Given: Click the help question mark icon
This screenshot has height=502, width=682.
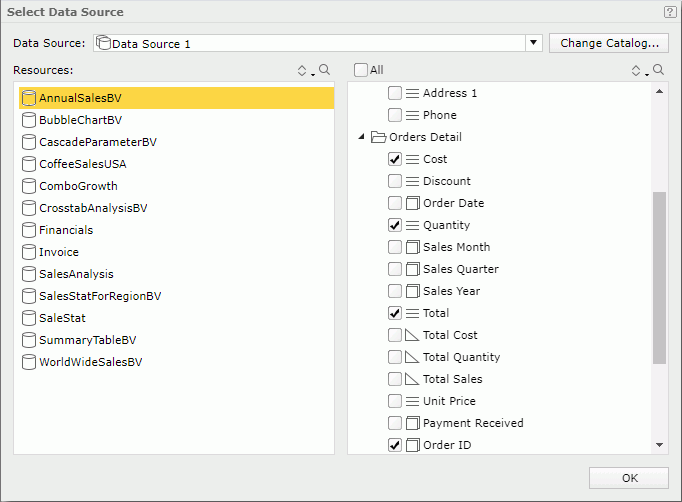Looking at the screenshot, I should tap(669, 12).
